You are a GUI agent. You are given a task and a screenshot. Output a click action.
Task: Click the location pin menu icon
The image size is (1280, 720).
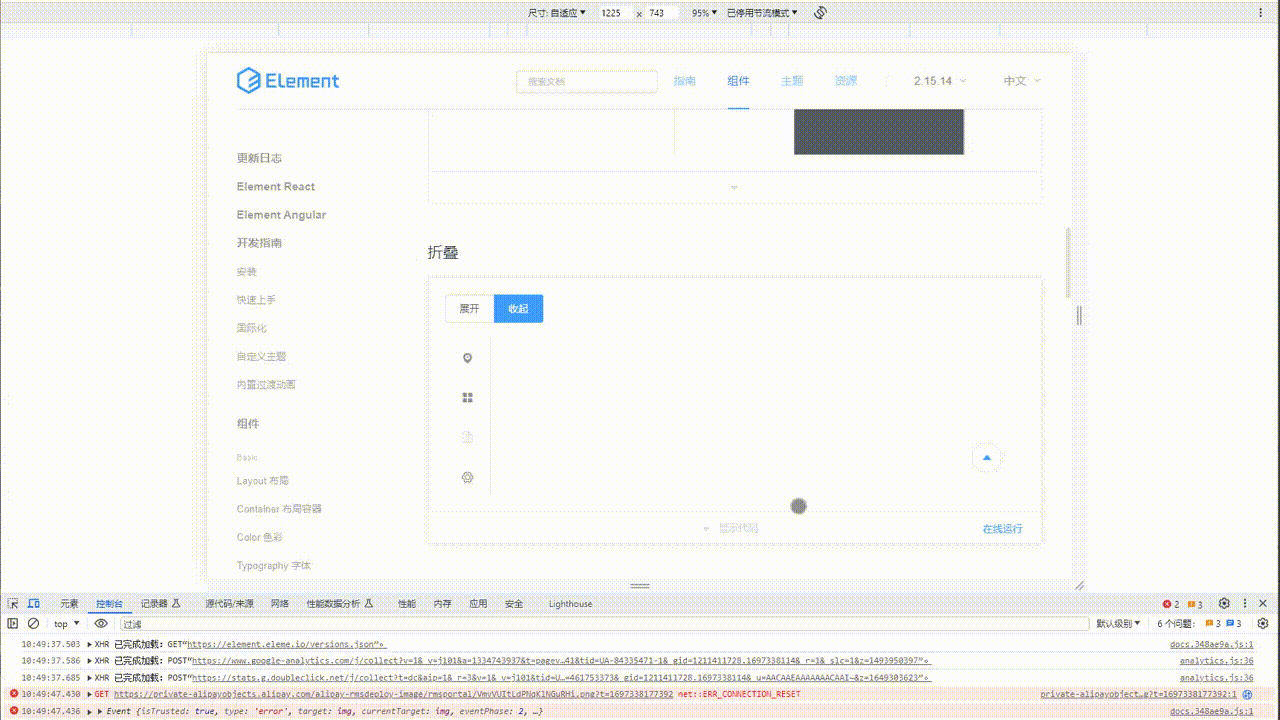467,358
